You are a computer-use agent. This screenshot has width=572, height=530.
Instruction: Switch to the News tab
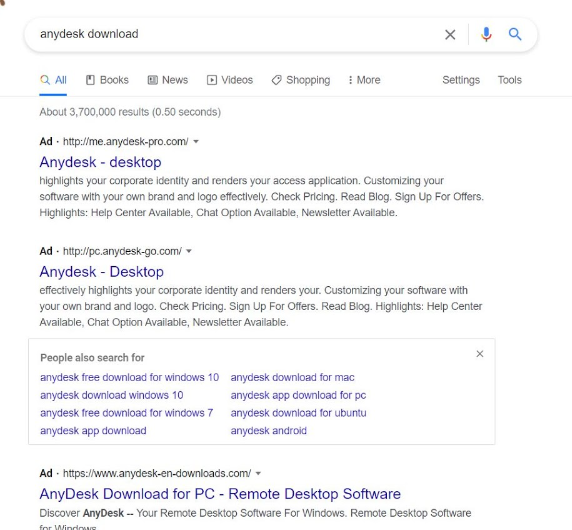[168, 80]
